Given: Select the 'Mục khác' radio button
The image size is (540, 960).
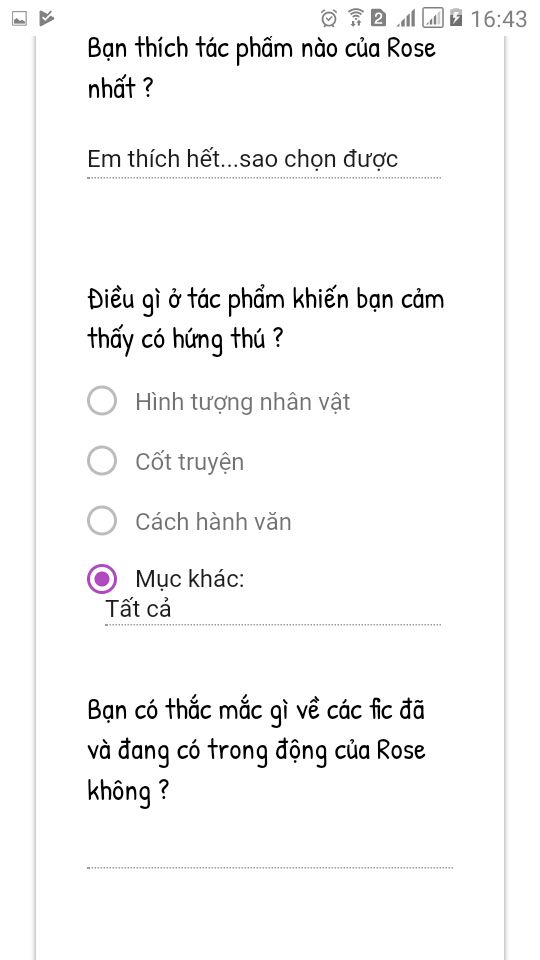Looking at the screenshot, I should pyautogui.click(x=102, y=579).
